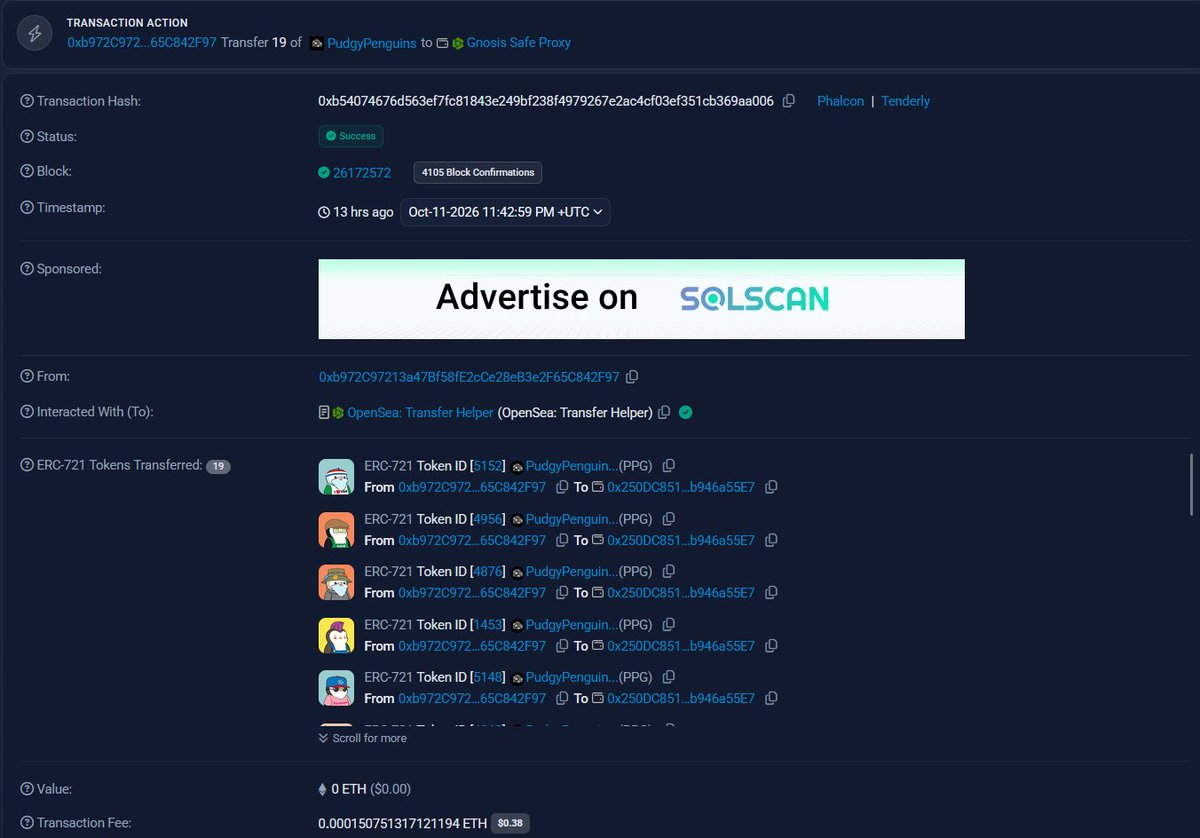
Task: Copy the recipient address for Token ID 4876
Action: pos(771,593)
